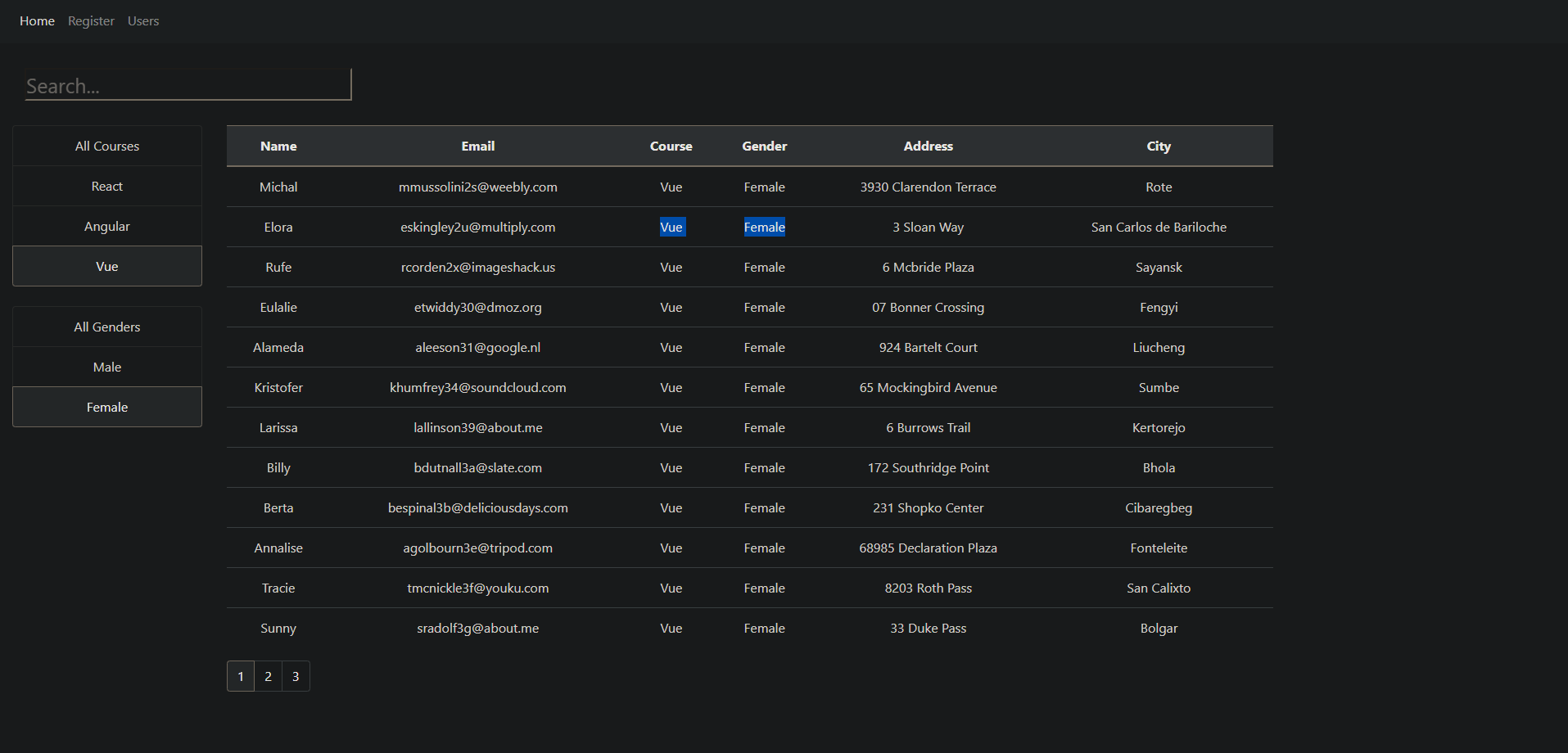
Task: Click email eskingley2u@multiply.com
Action: 478,228
